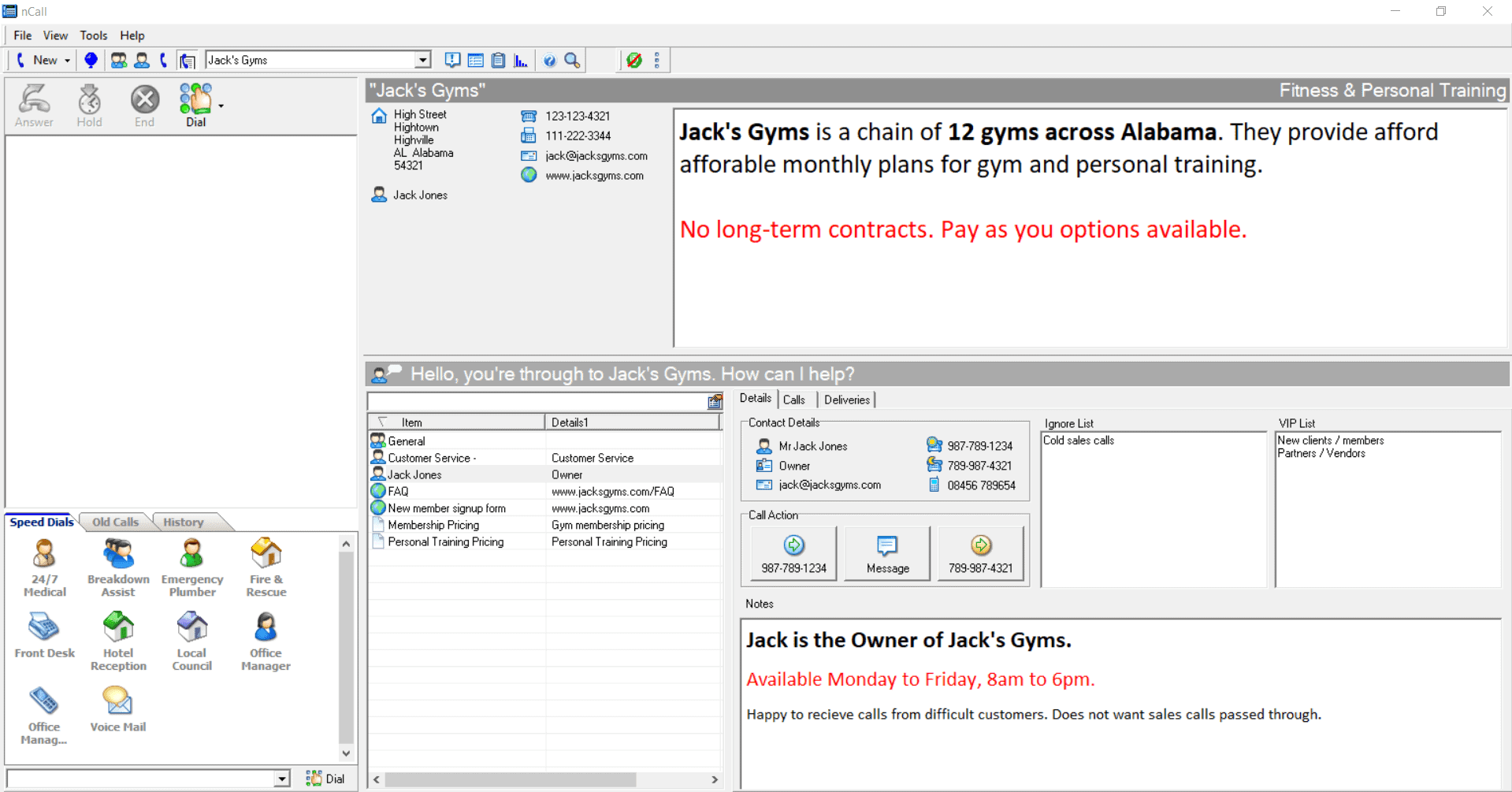Click the icon at right of search field
This screenshot has width=1512, height=792.
715,402
